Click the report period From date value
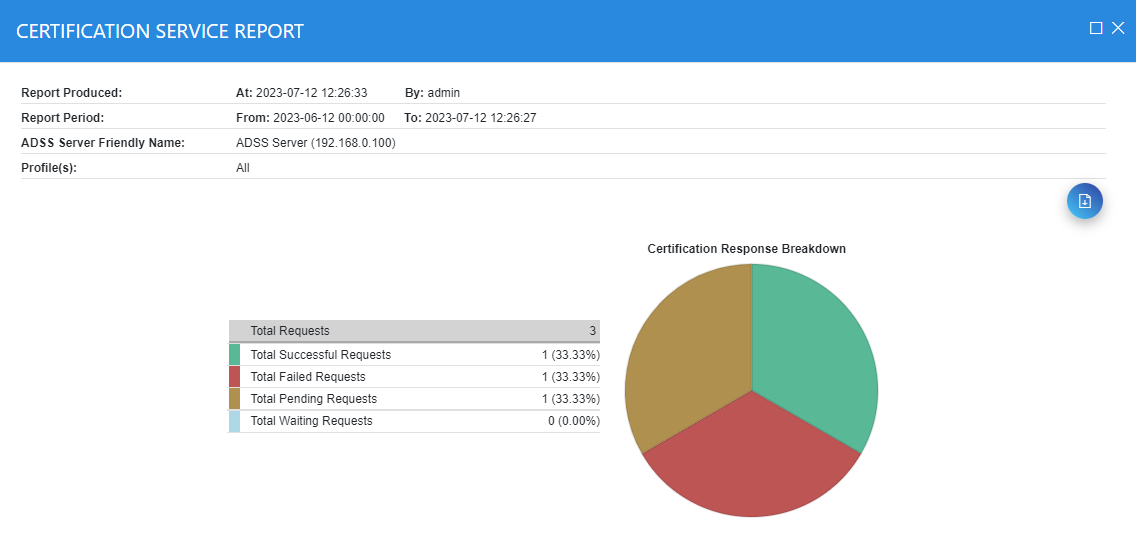Viewport: 1136px width, 554px height. coord(327,118)
